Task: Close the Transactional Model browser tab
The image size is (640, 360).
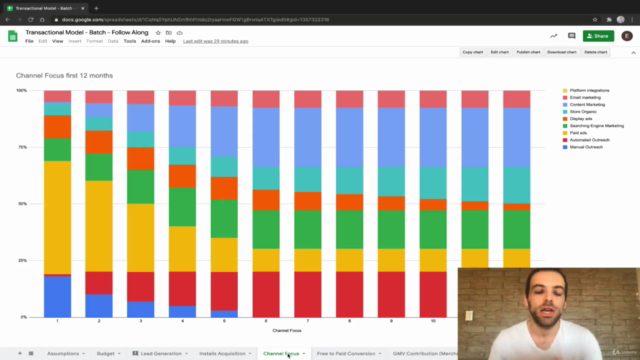Action: coord(83,8)
